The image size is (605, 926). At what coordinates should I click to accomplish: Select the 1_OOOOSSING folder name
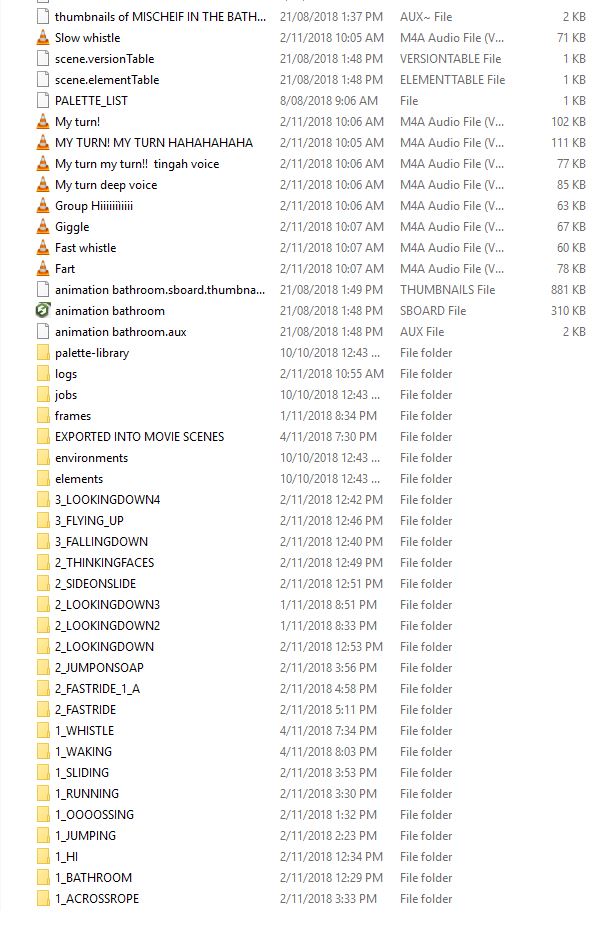tap(95, 815)
